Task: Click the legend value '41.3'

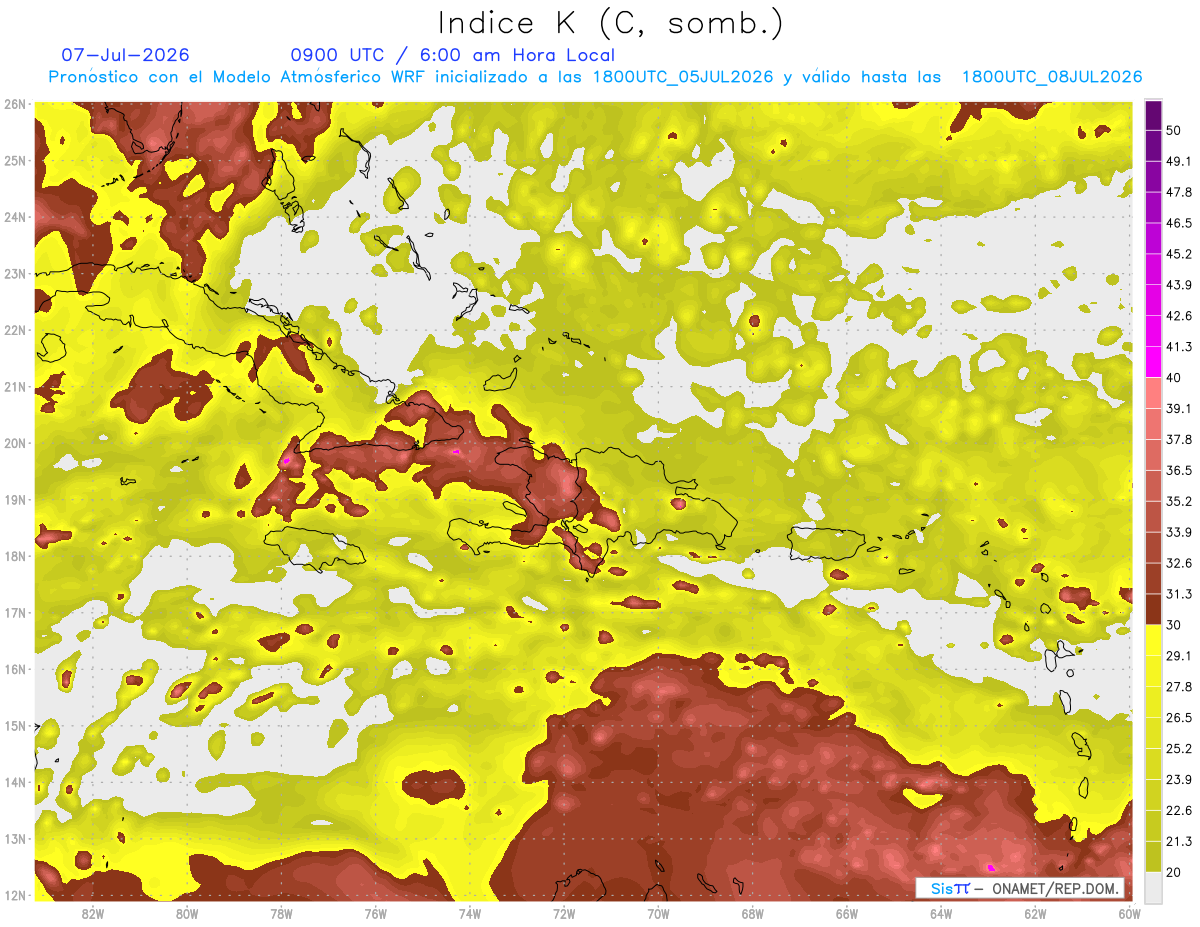Action: click(x=1179, y=347)
